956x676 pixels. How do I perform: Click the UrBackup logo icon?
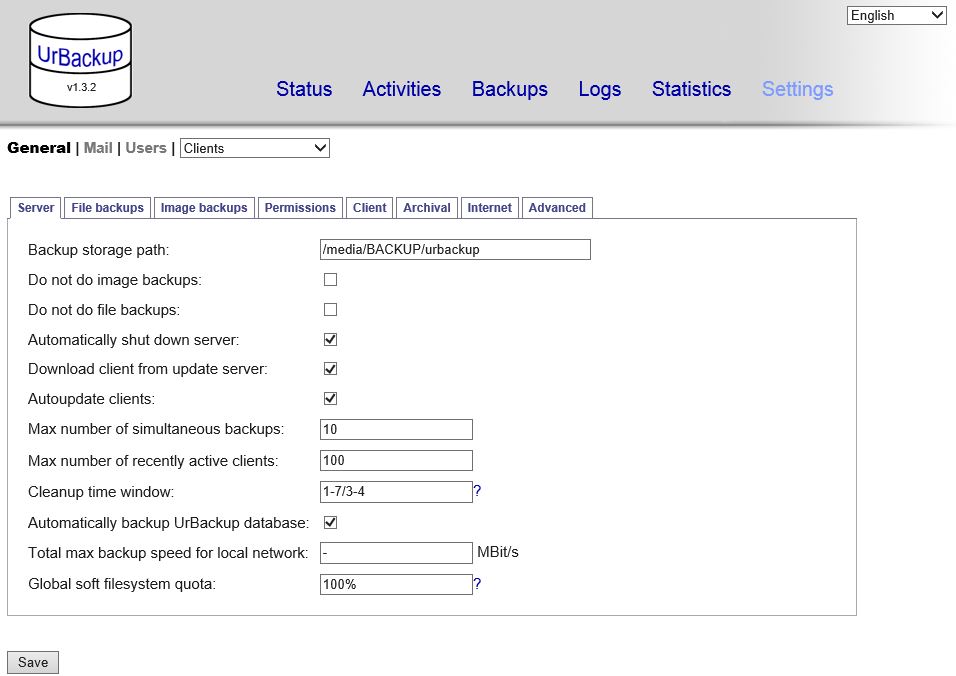click(80, 60)
